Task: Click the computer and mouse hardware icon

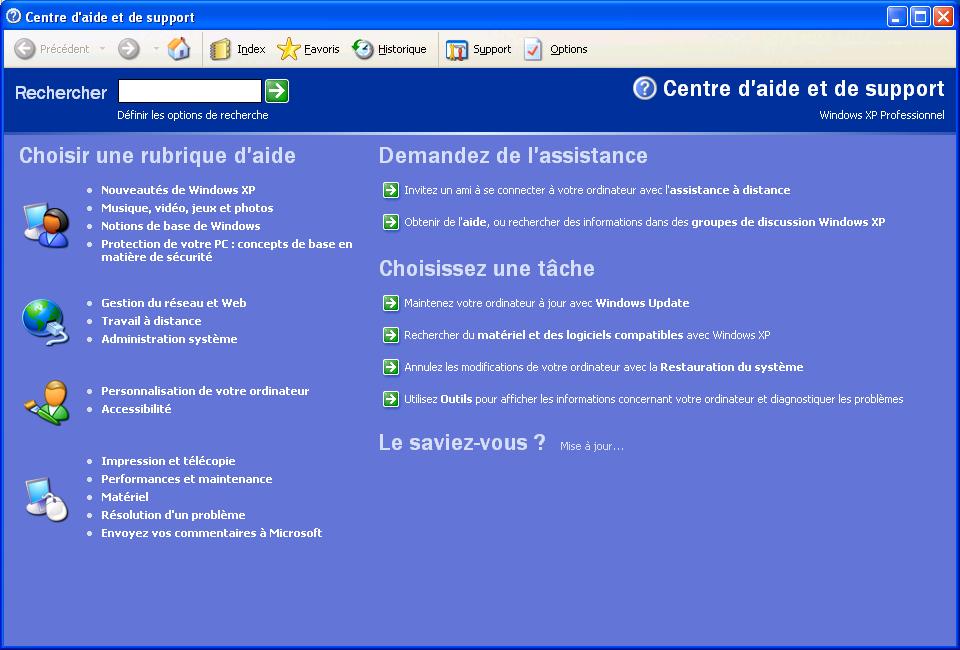Action: pos(46,499)
